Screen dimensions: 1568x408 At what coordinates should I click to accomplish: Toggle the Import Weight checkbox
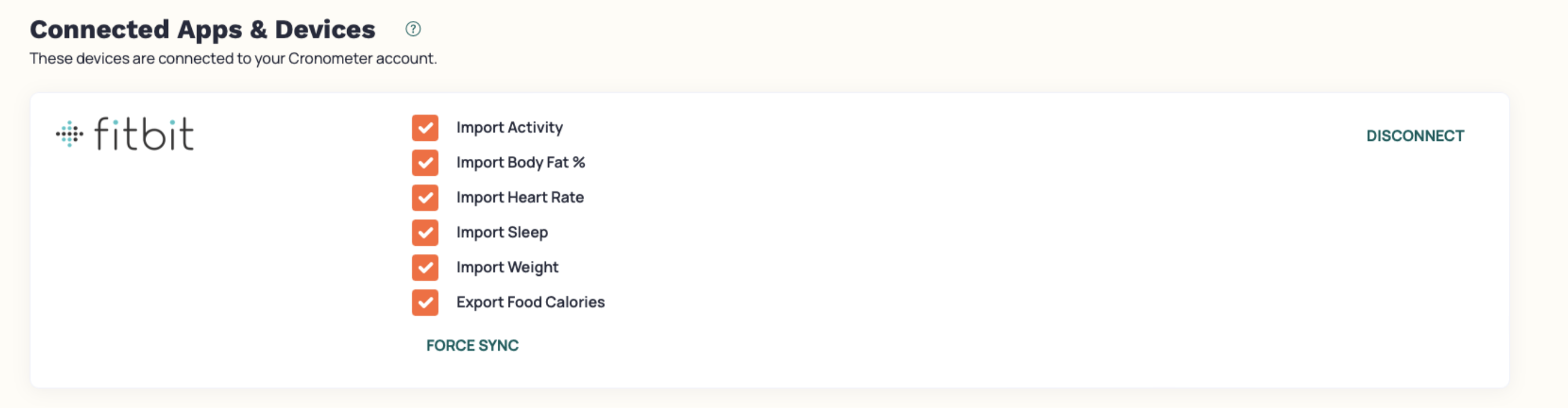[425, 267]
